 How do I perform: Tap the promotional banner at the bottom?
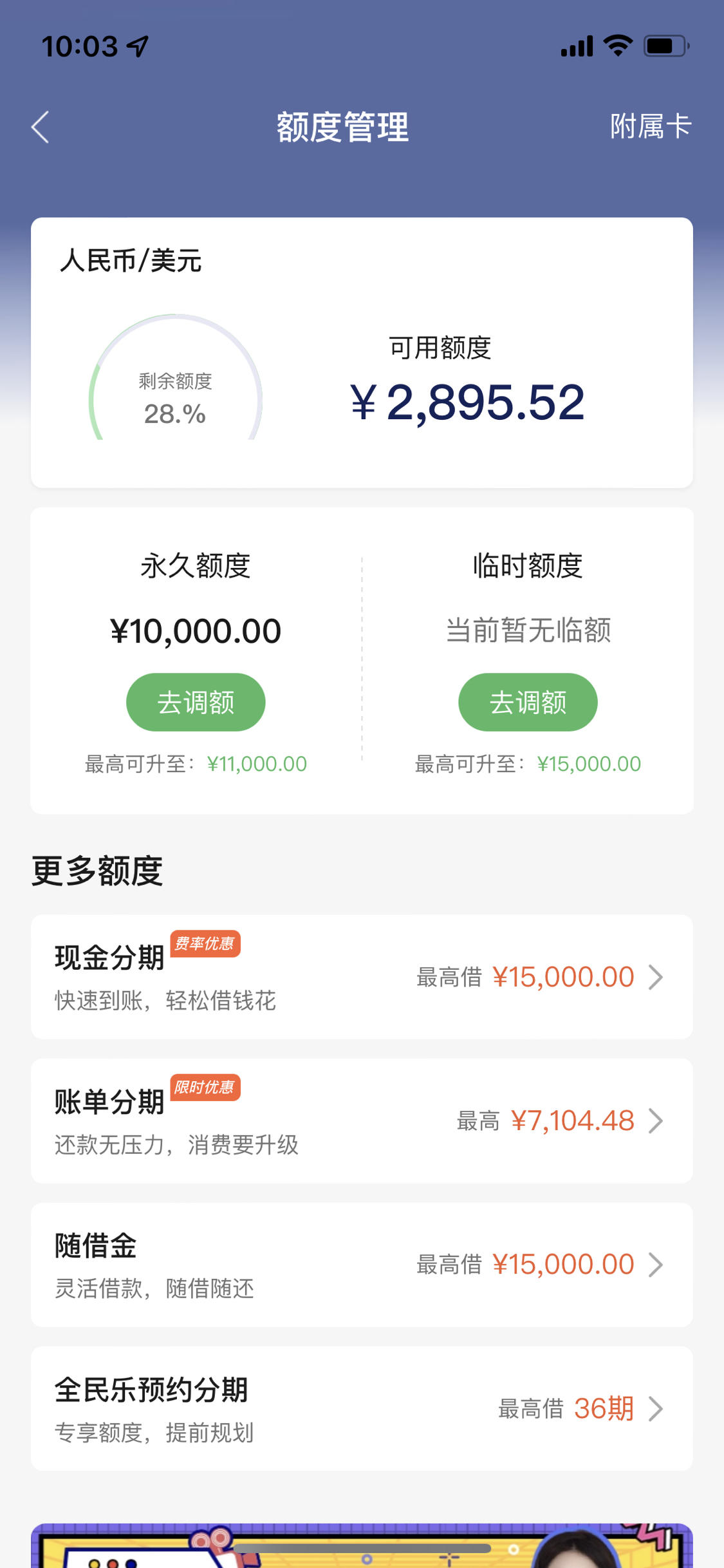coord(362,1545)
